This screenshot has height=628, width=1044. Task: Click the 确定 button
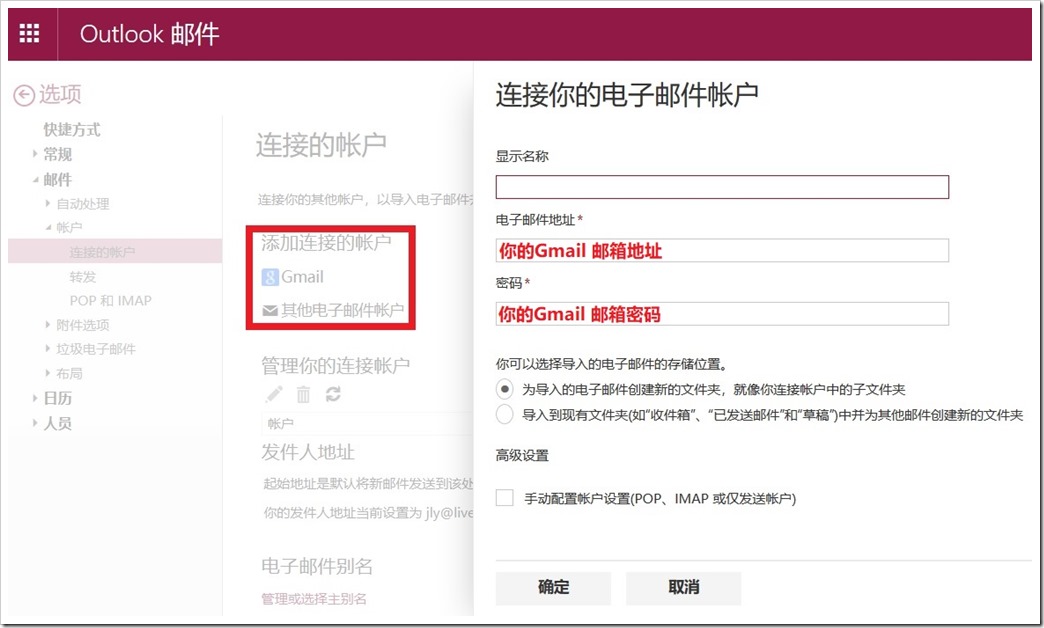coord(553,587)
